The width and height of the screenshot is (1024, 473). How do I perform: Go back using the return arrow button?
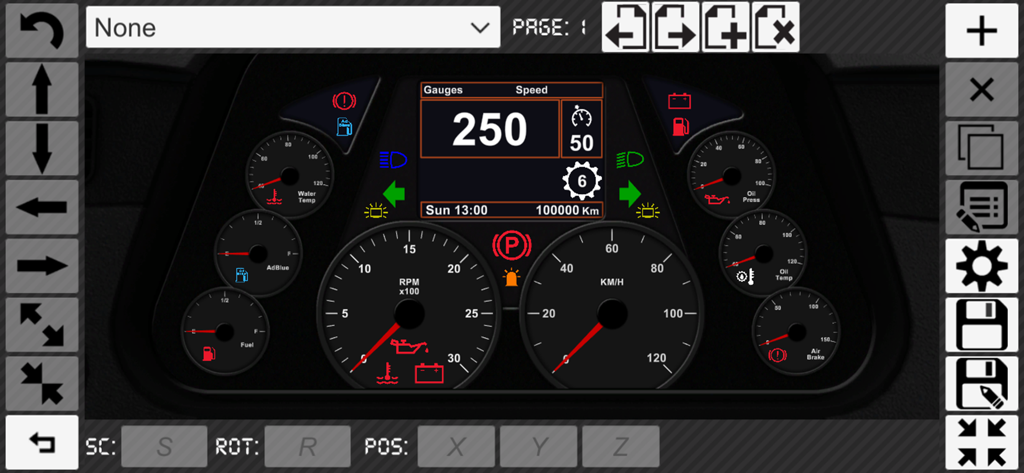pos(42,444)
